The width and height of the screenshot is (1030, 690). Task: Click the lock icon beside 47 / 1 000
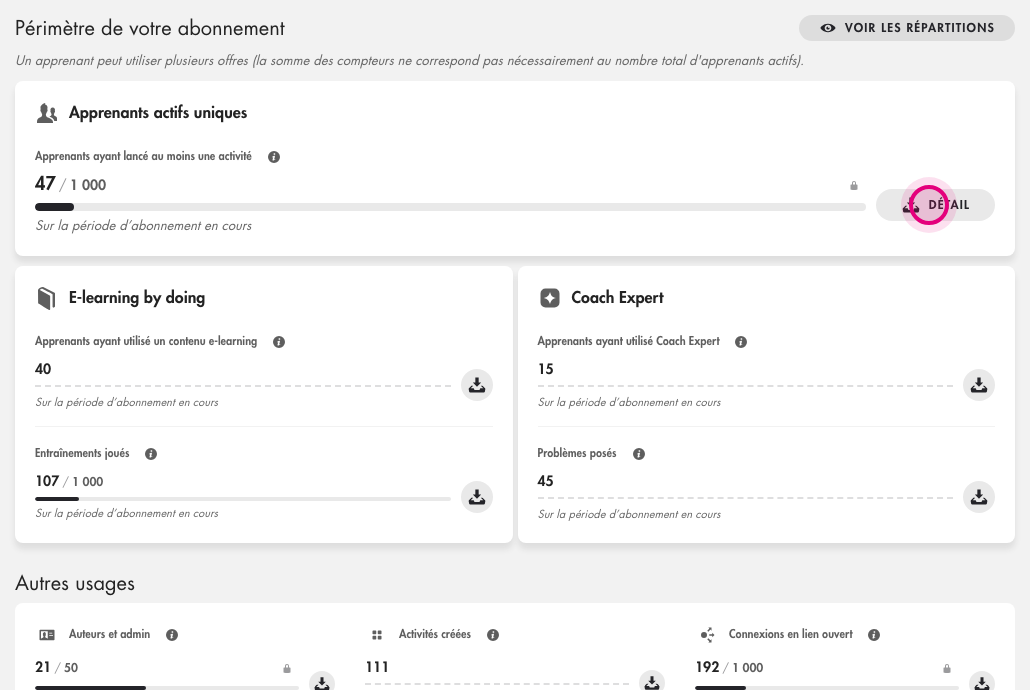coord(854,185)
